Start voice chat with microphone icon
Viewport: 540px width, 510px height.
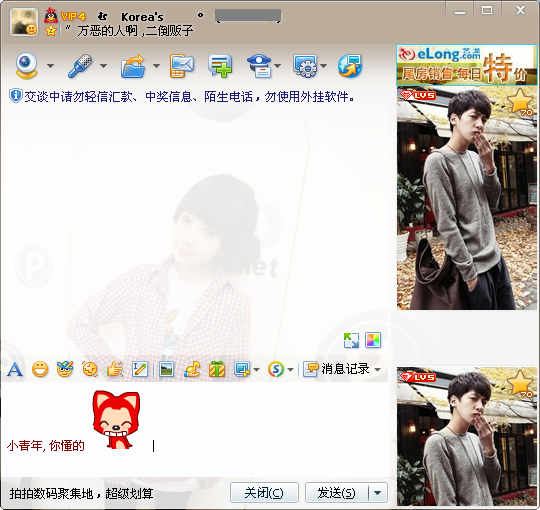tap(80, 65)
